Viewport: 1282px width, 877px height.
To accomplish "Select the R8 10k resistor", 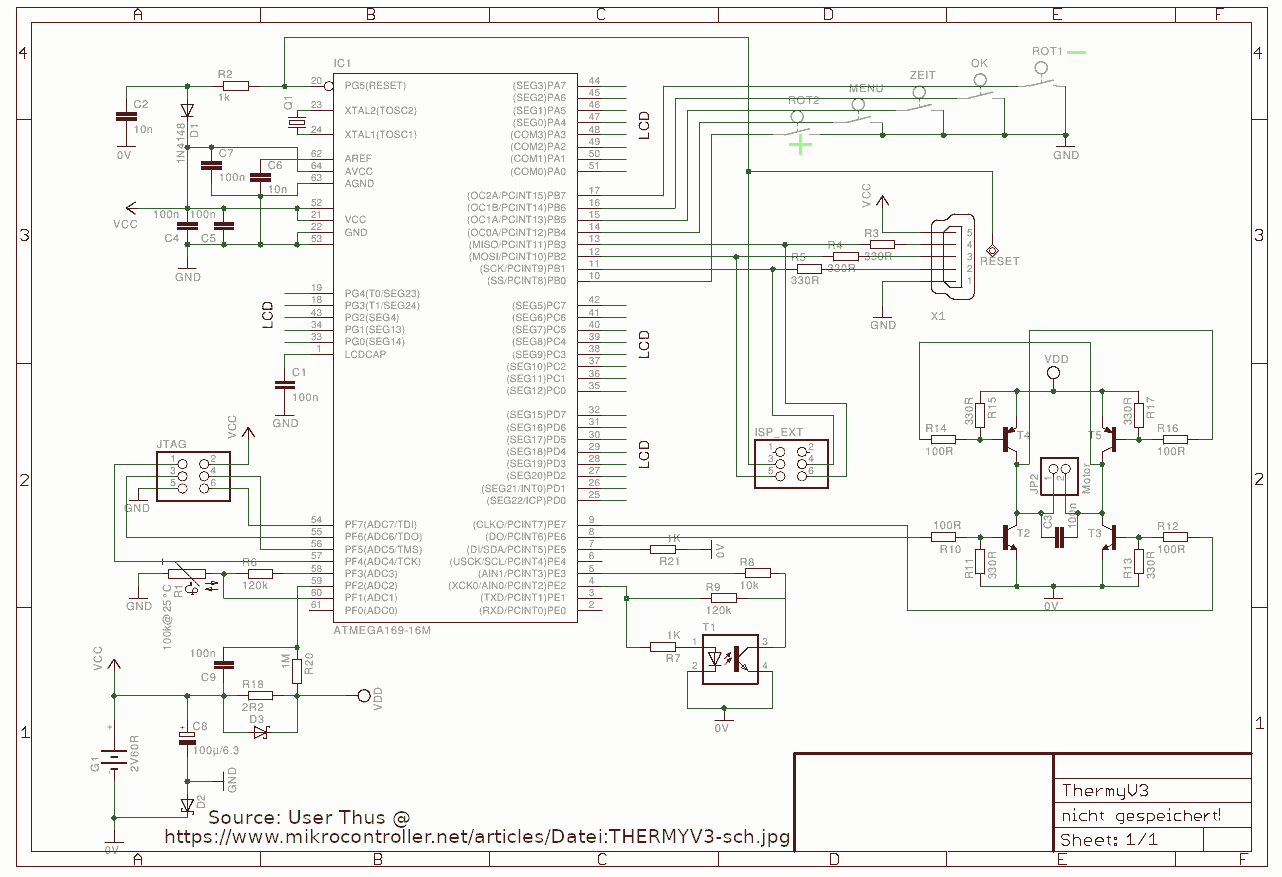I will (x=757, y=573).
